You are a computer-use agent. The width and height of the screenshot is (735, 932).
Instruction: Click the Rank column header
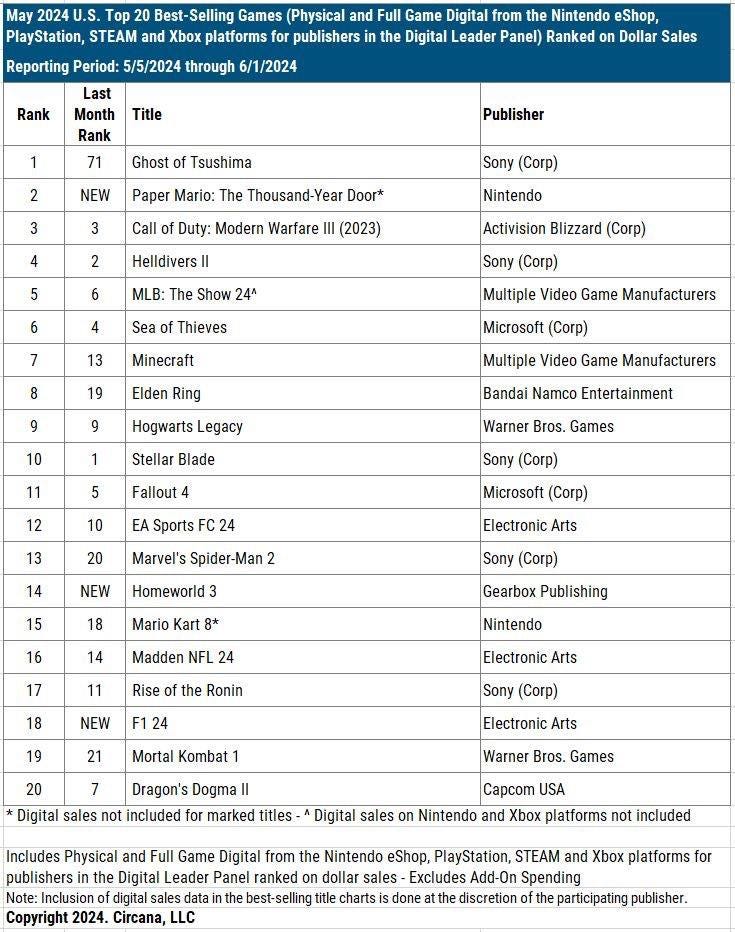(33, 114)
